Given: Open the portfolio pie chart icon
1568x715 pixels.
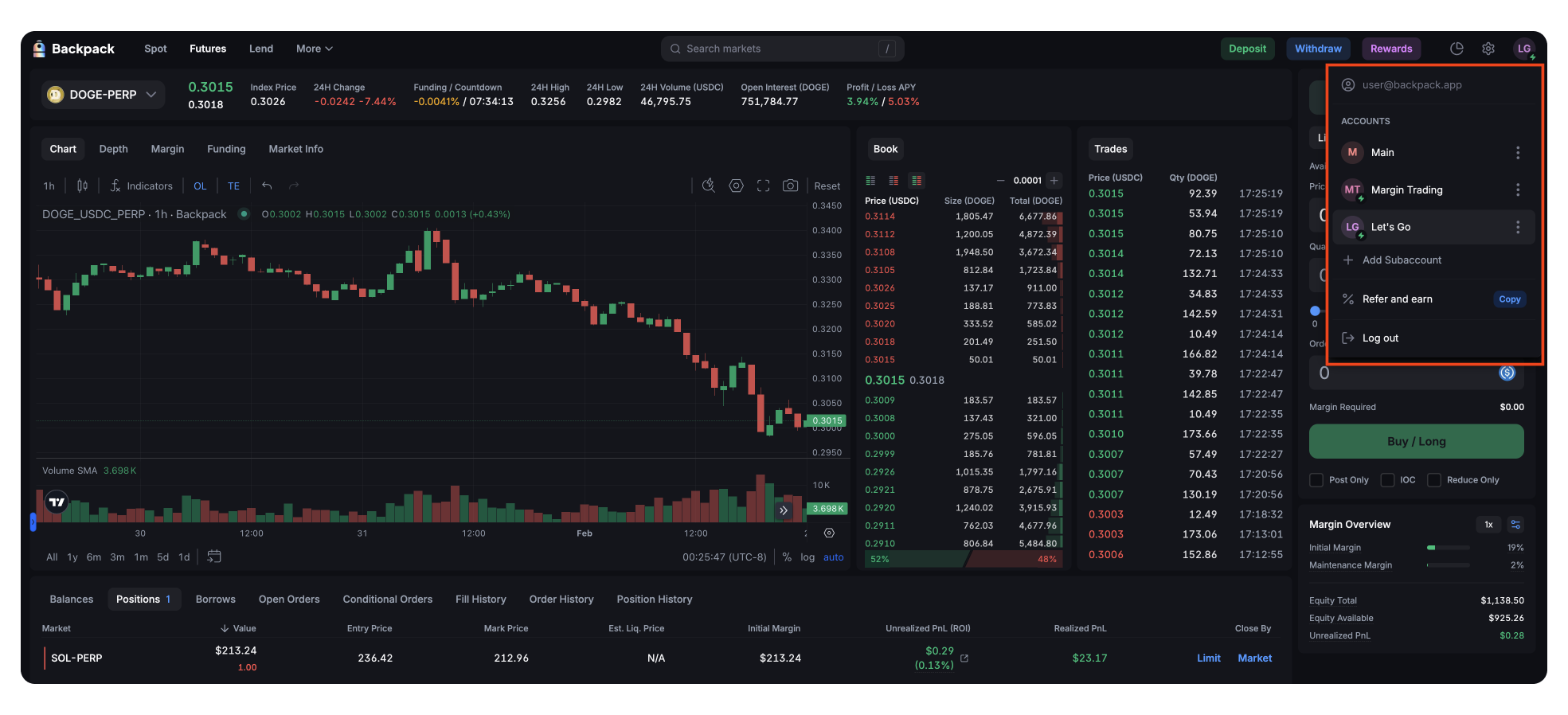Looking at the screenshot, I should click(1457, 49).
